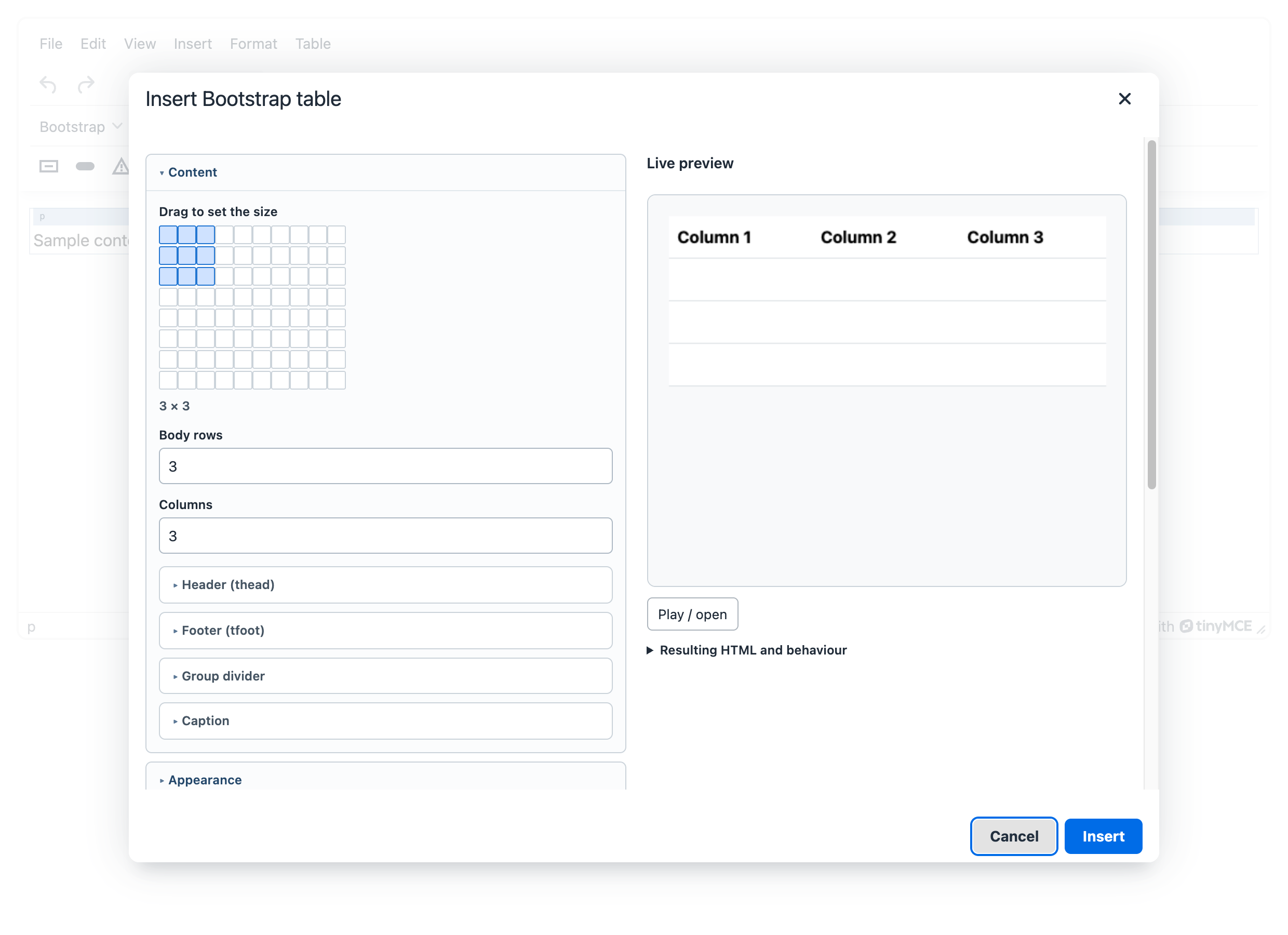Open the View menu

pos(140,44)
